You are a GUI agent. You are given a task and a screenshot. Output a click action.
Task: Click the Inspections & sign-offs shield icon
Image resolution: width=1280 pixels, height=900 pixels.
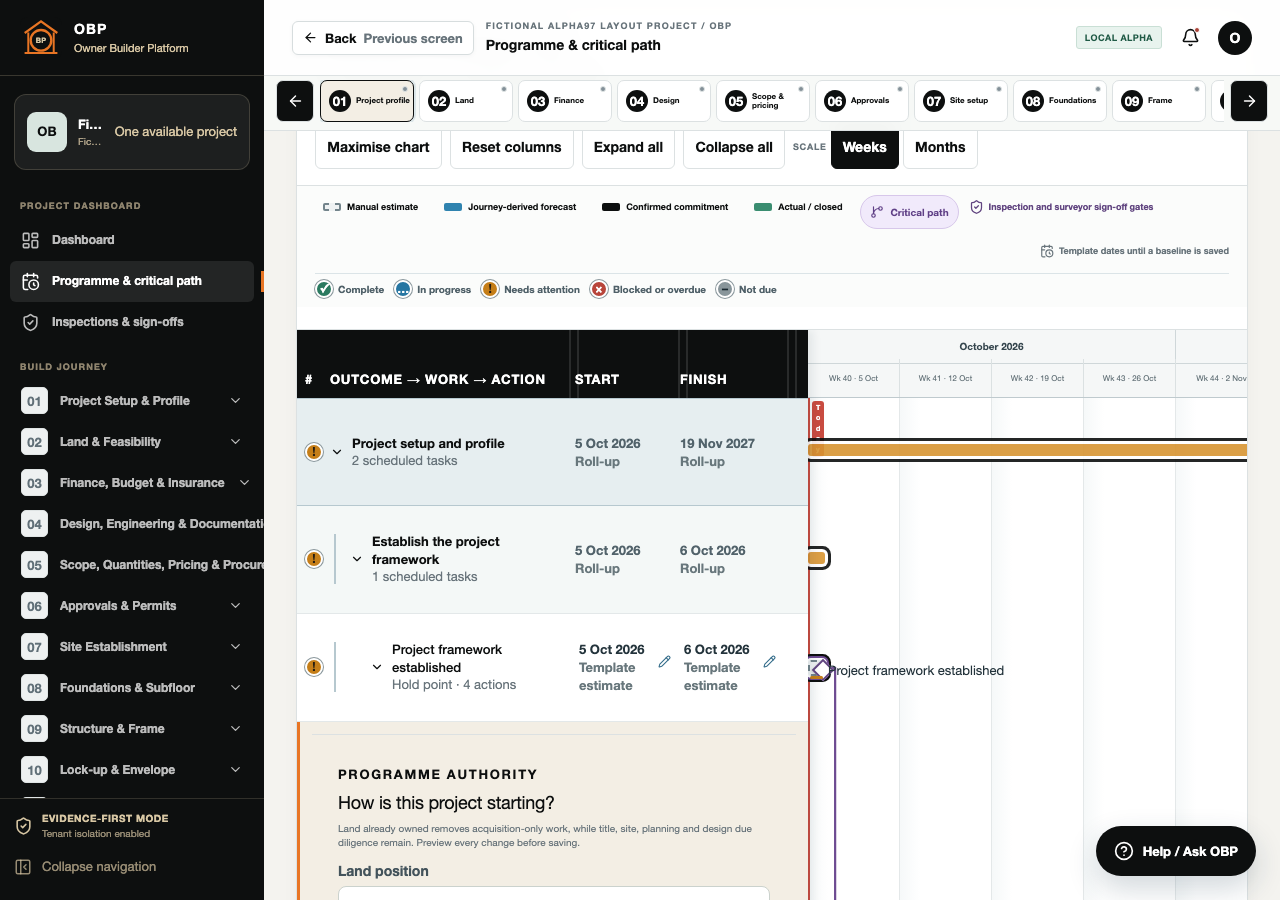click(31, 322)
